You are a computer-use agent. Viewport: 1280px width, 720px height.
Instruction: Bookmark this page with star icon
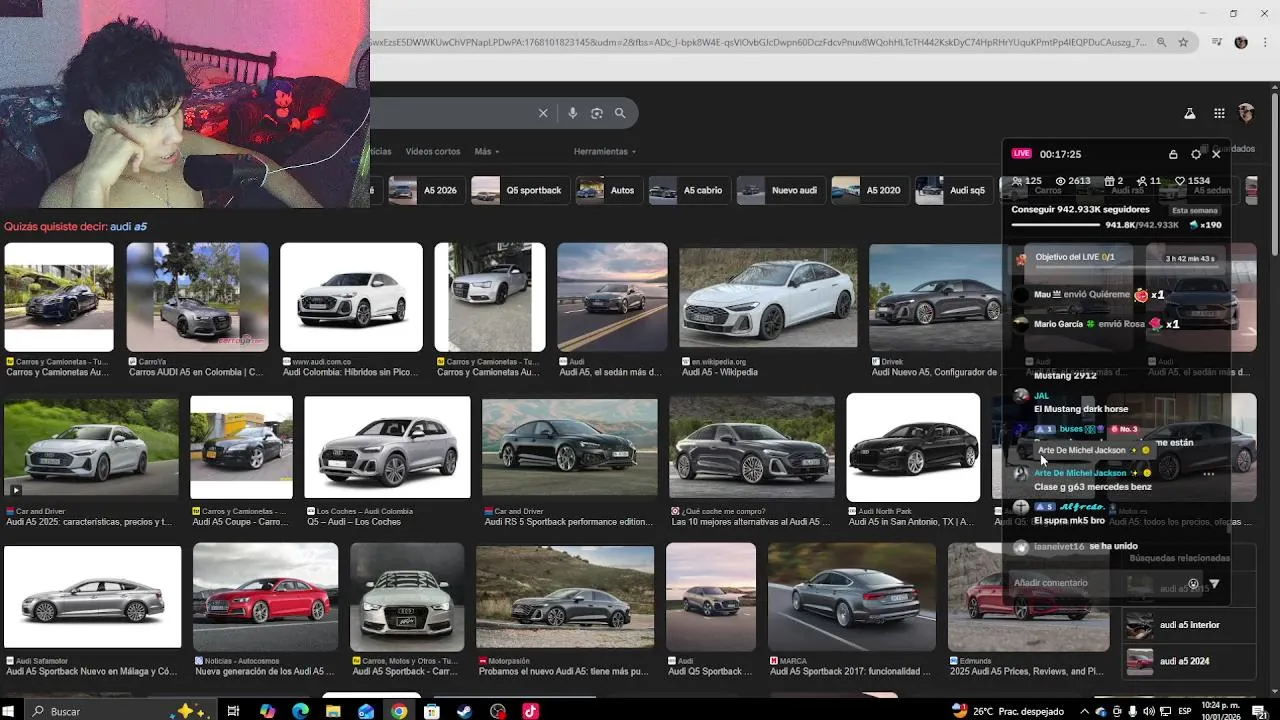click(1183, 42)
